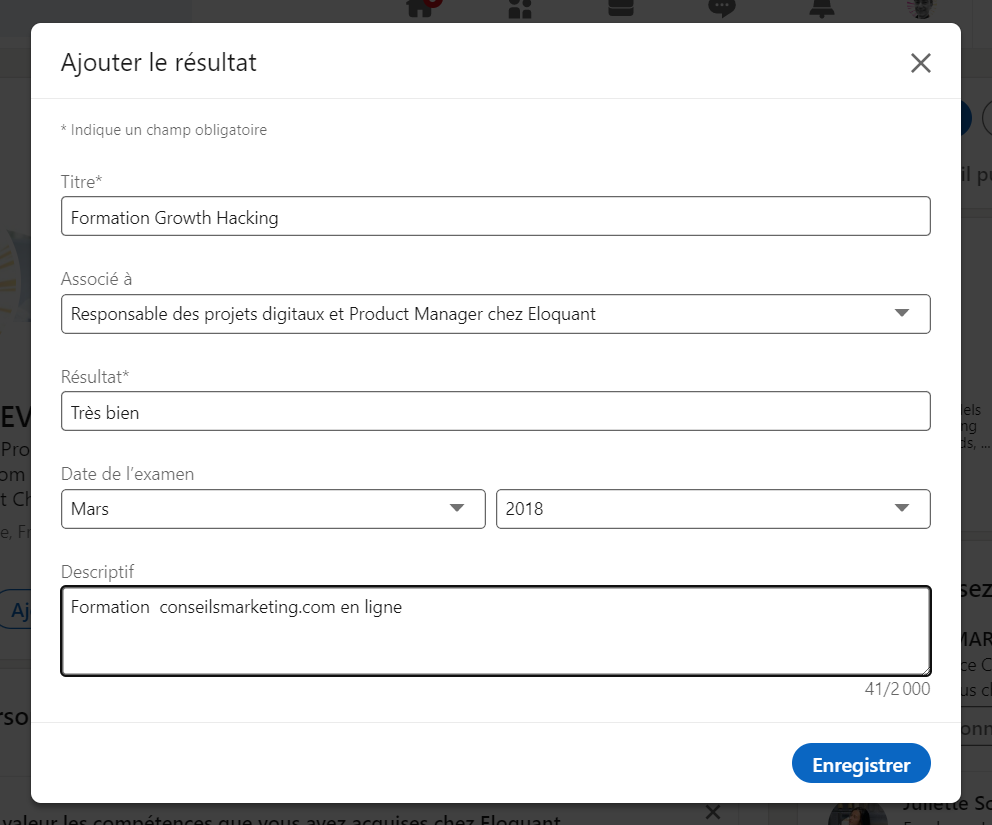Click the 'Date de l'examen' label

pyautogui.click(x=127, y=474)
